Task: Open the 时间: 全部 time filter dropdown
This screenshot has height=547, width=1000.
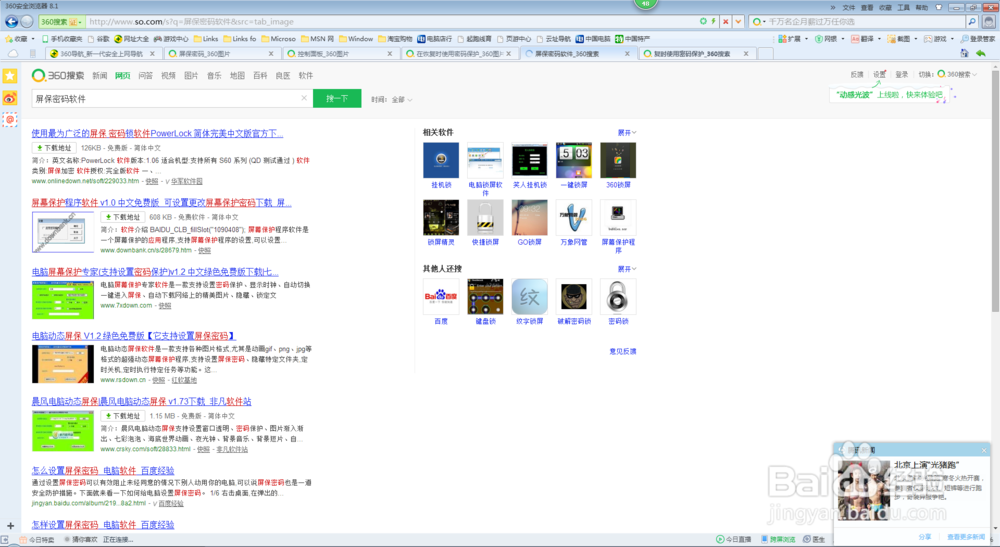Action: [x=392, y=99]
